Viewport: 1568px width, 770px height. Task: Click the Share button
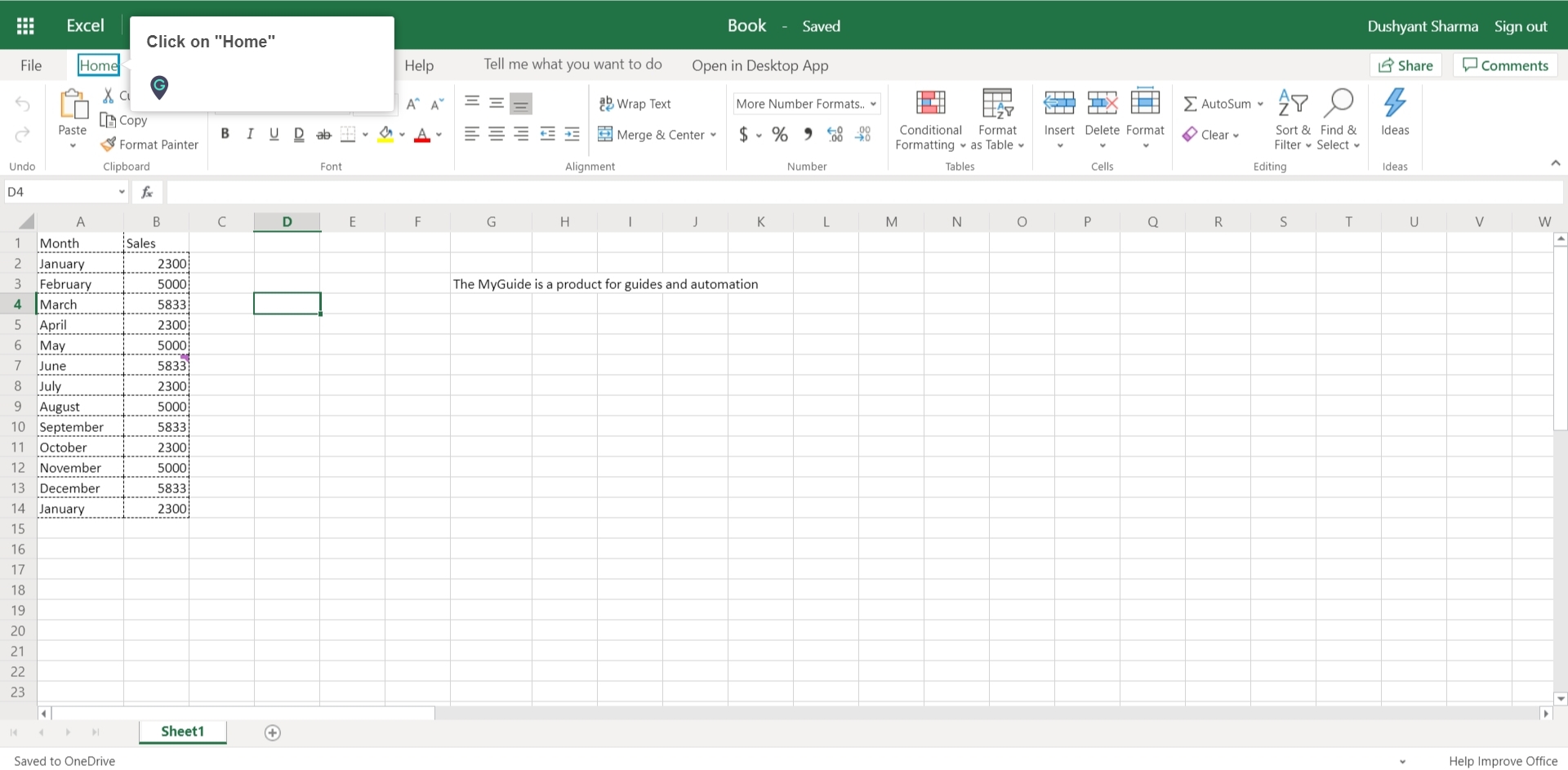pyautogui.click(x=1405, y=65)
